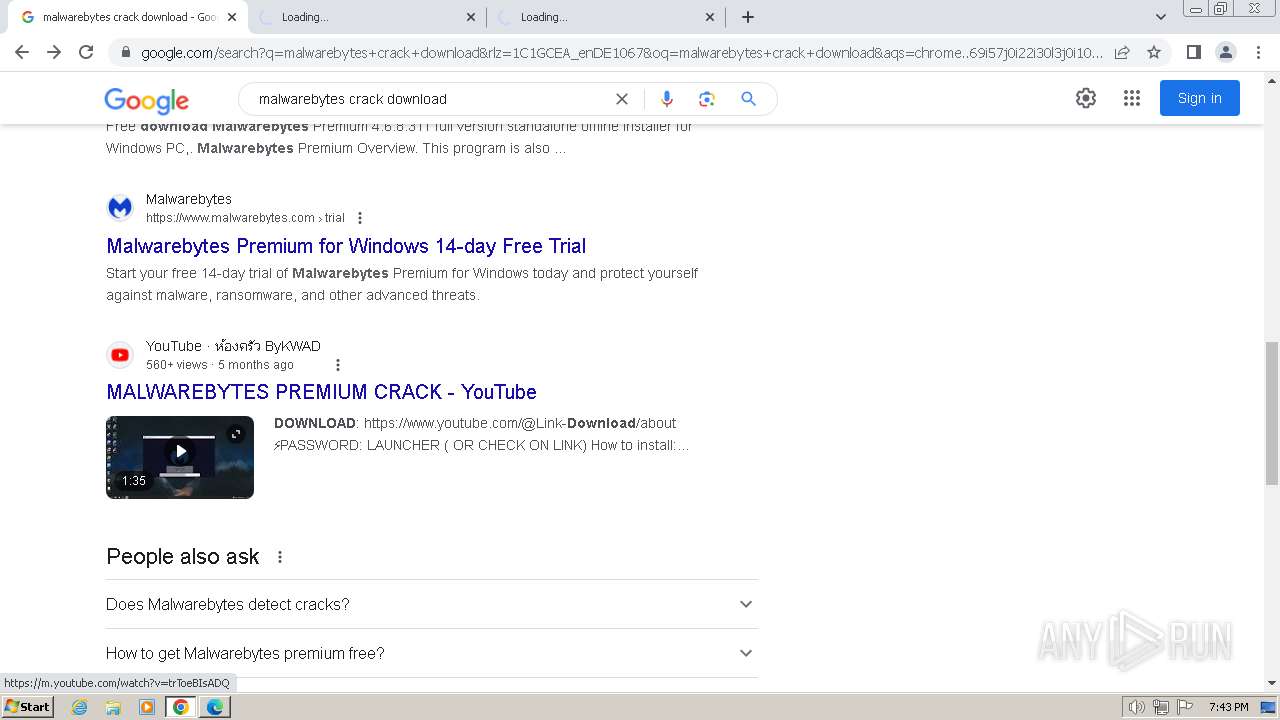Switch to the second Loading tab
Viewport: 1280px width, 720px height.
coord(365,17)
